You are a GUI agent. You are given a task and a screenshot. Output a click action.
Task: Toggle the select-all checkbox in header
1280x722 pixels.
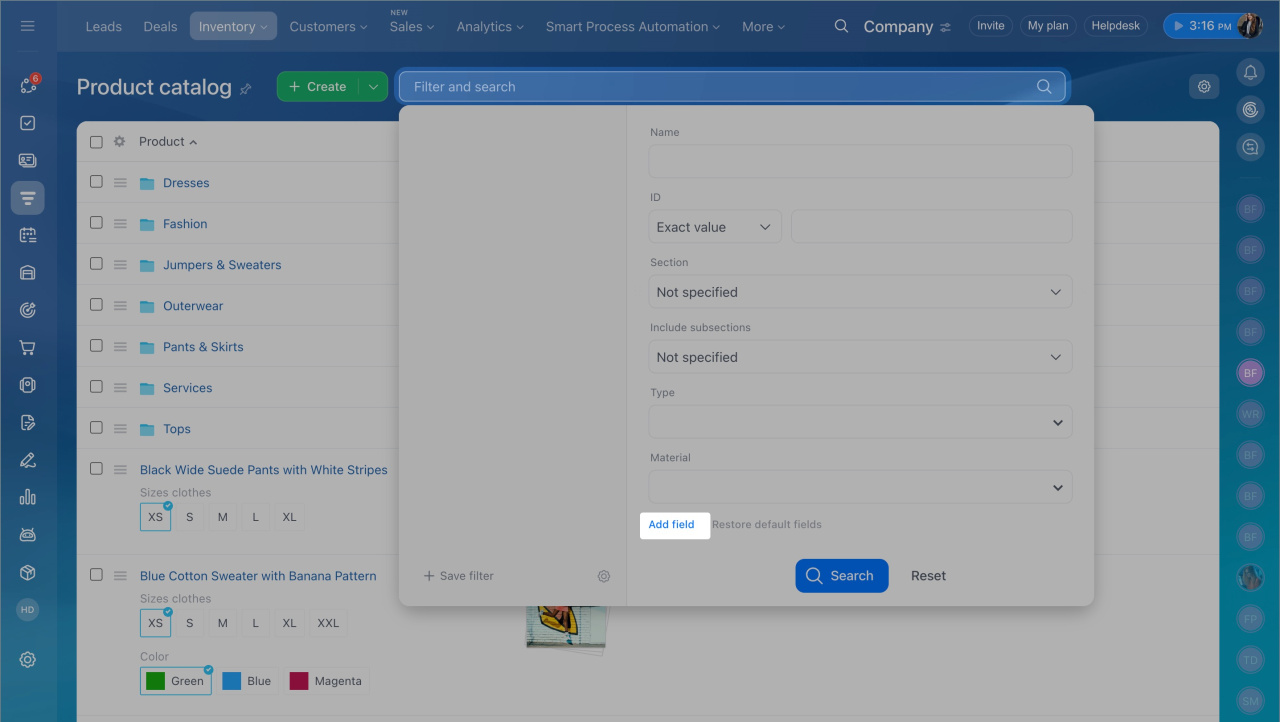click(96, 142)
